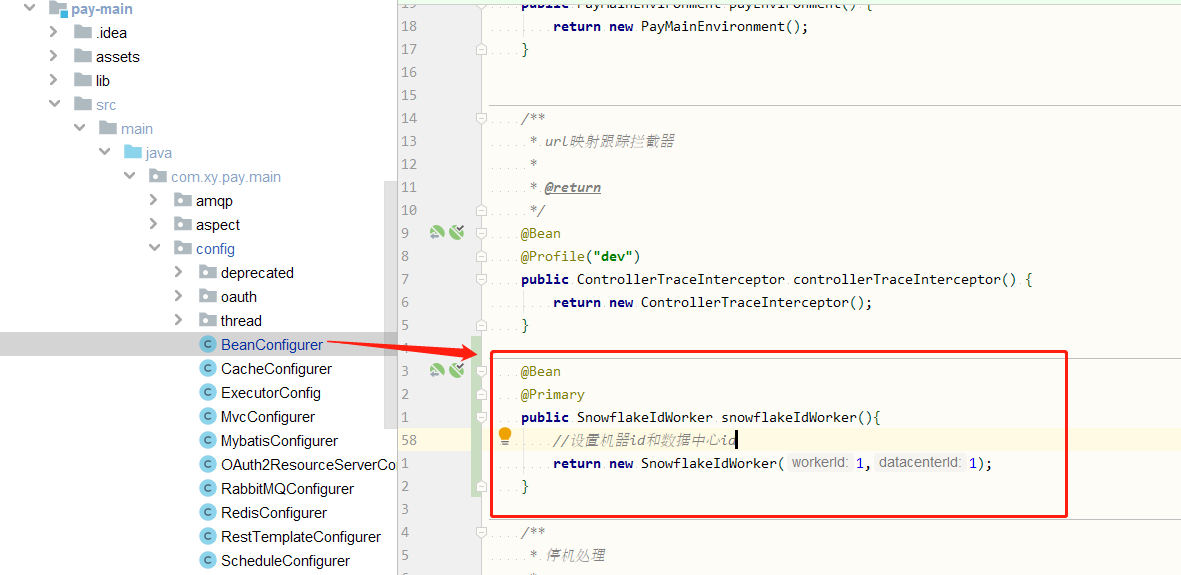
Task: Open RestTemplateConfigurer class file
Action: (301, 537)
